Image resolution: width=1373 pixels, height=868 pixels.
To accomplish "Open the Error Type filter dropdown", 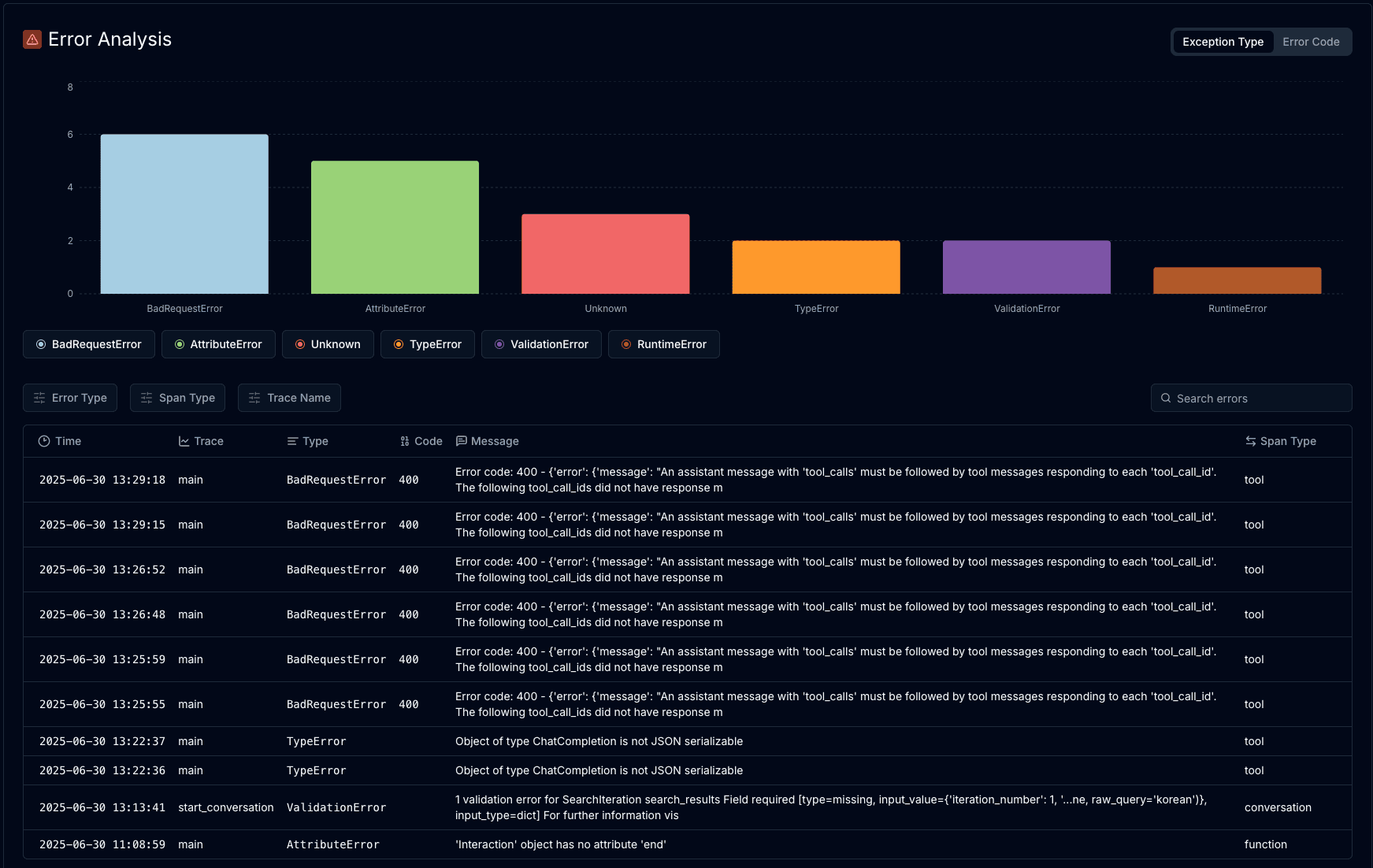I will point(70,398).
